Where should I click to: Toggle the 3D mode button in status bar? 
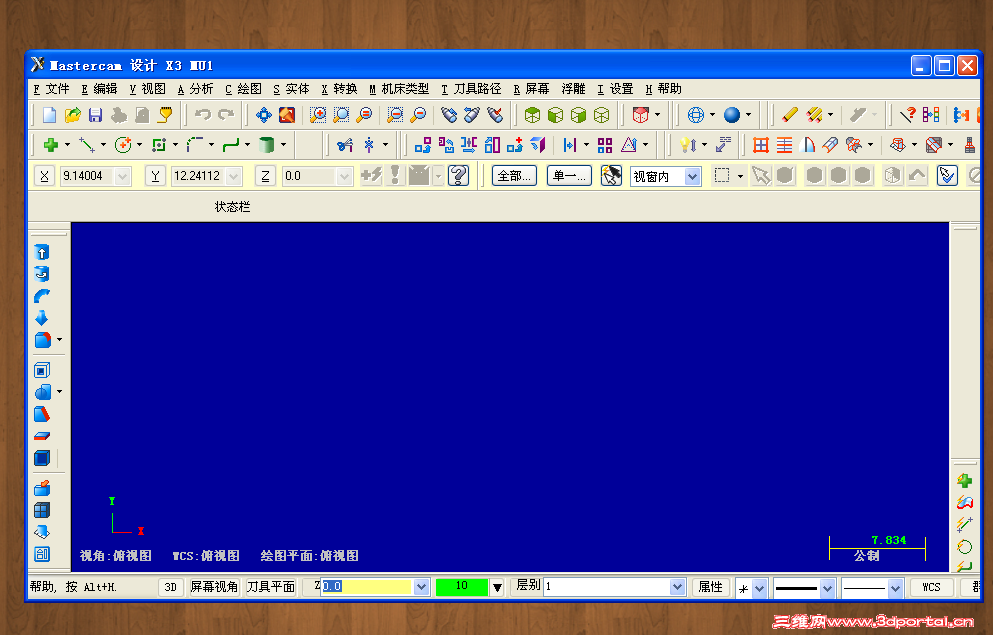pos(170,587)
